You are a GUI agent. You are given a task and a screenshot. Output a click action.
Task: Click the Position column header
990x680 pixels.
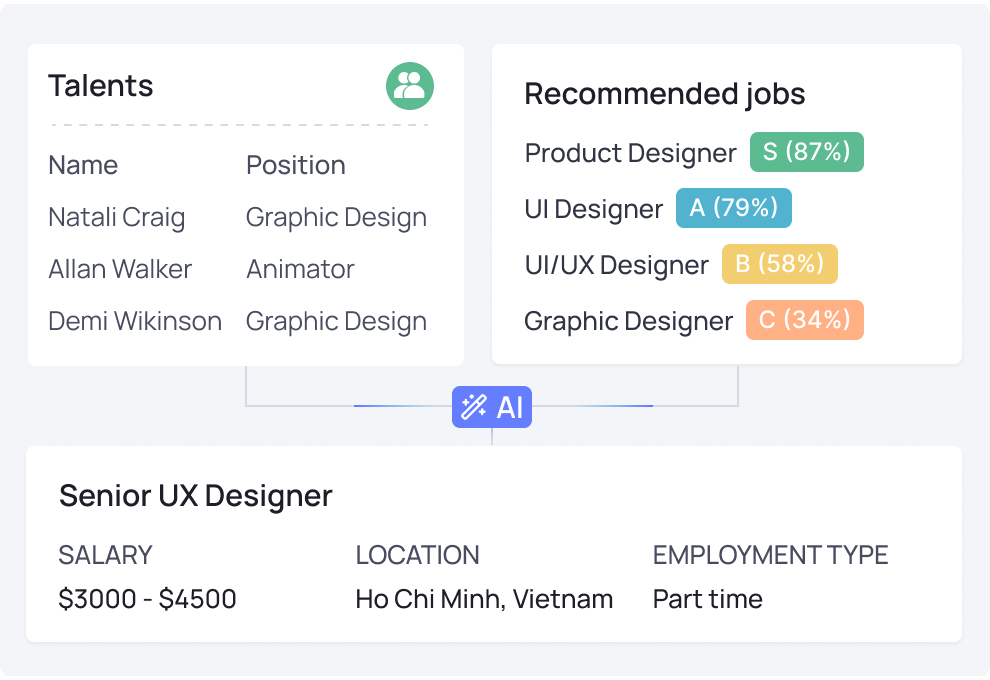point(295,165)
